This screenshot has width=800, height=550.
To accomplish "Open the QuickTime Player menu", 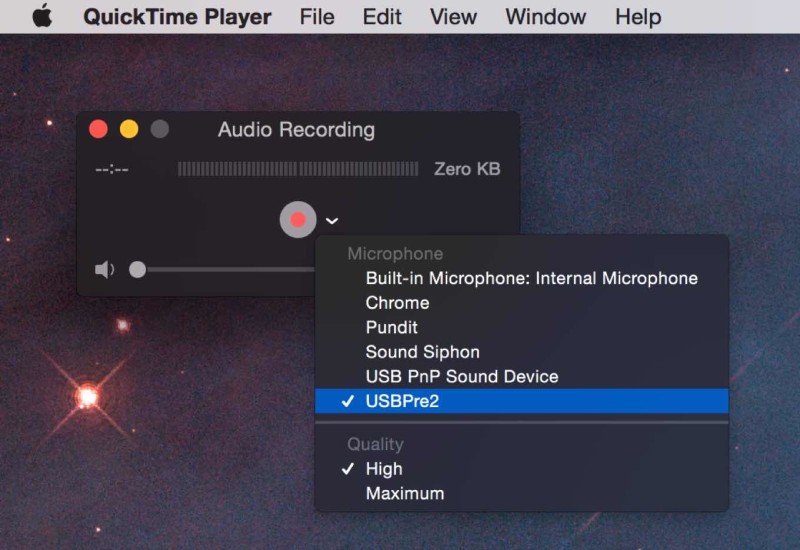I will 177,17.
